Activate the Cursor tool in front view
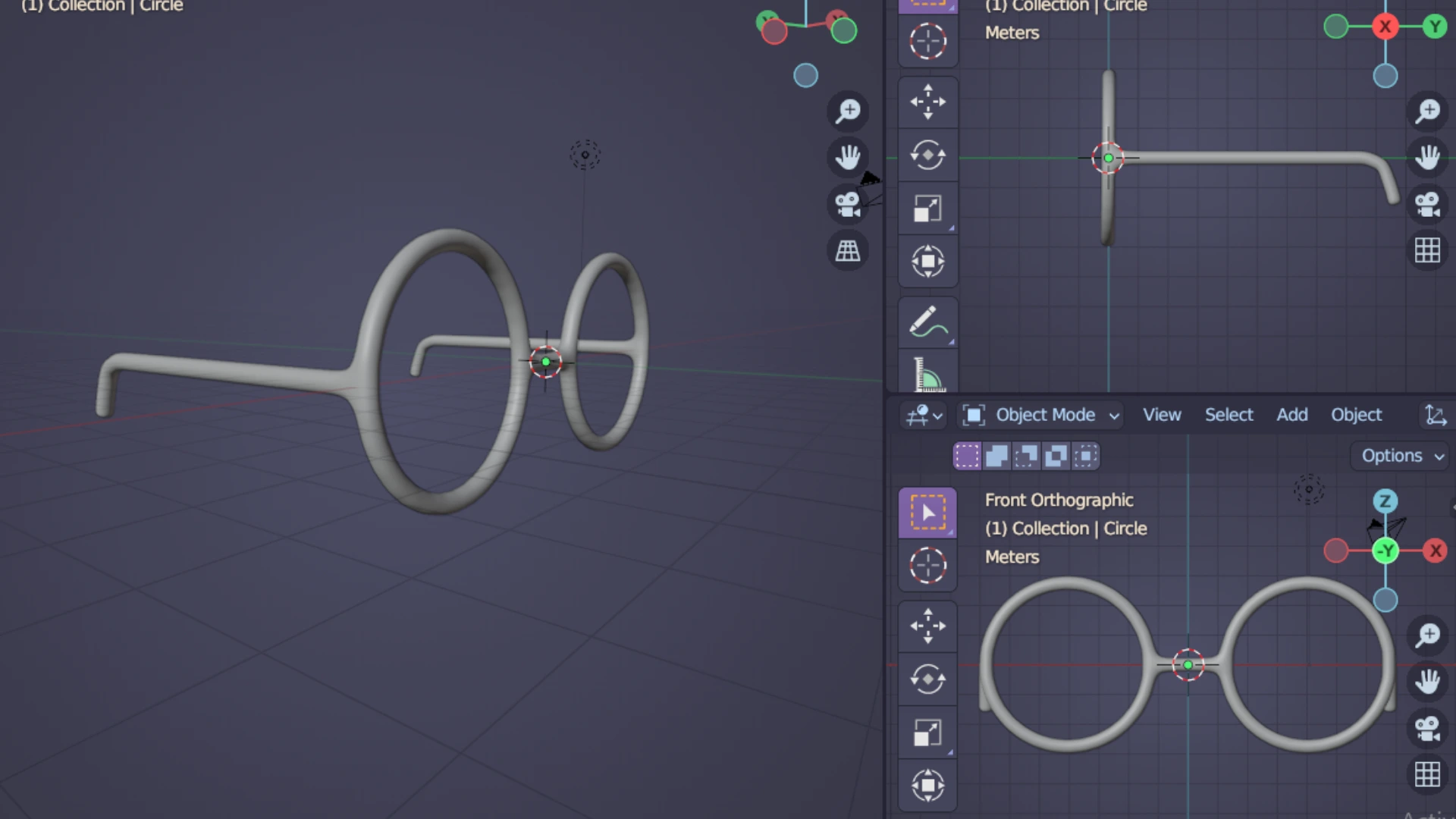The height and width of the screenshot is (819, 1456). coord(927,566)
